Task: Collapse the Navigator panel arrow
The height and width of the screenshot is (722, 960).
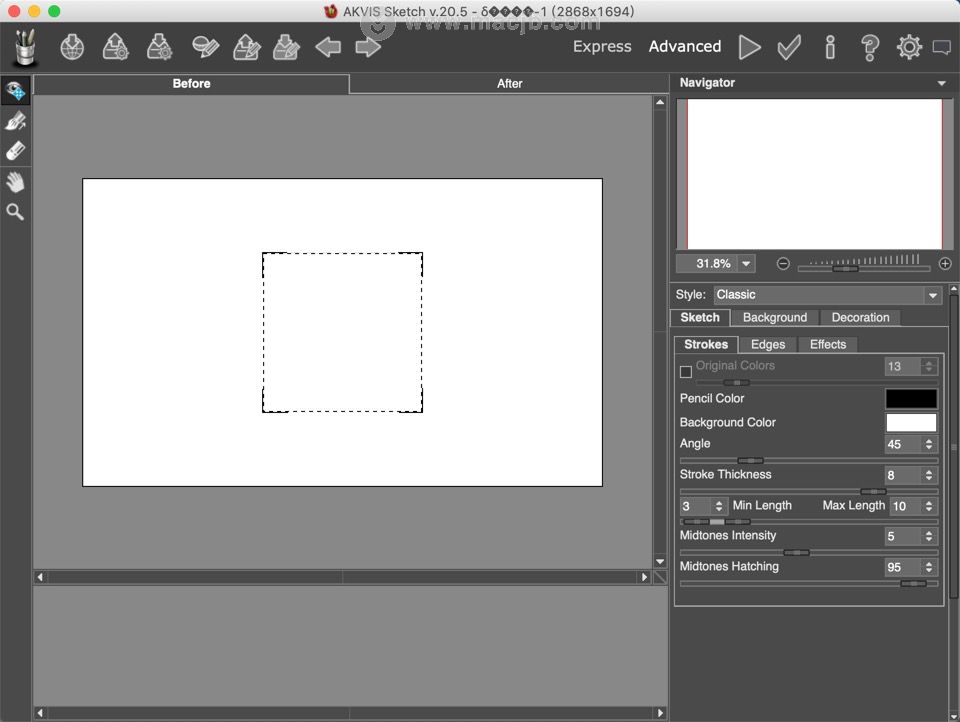Action: click(942, 83)
